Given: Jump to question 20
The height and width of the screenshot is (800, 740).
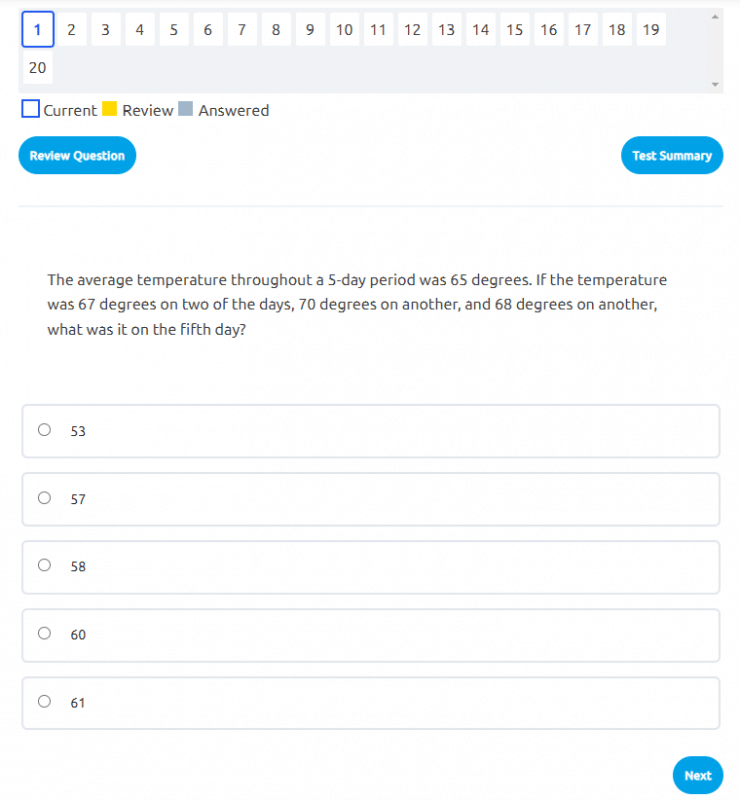Looking at the screenshot, I should click(x=37, y=68).
